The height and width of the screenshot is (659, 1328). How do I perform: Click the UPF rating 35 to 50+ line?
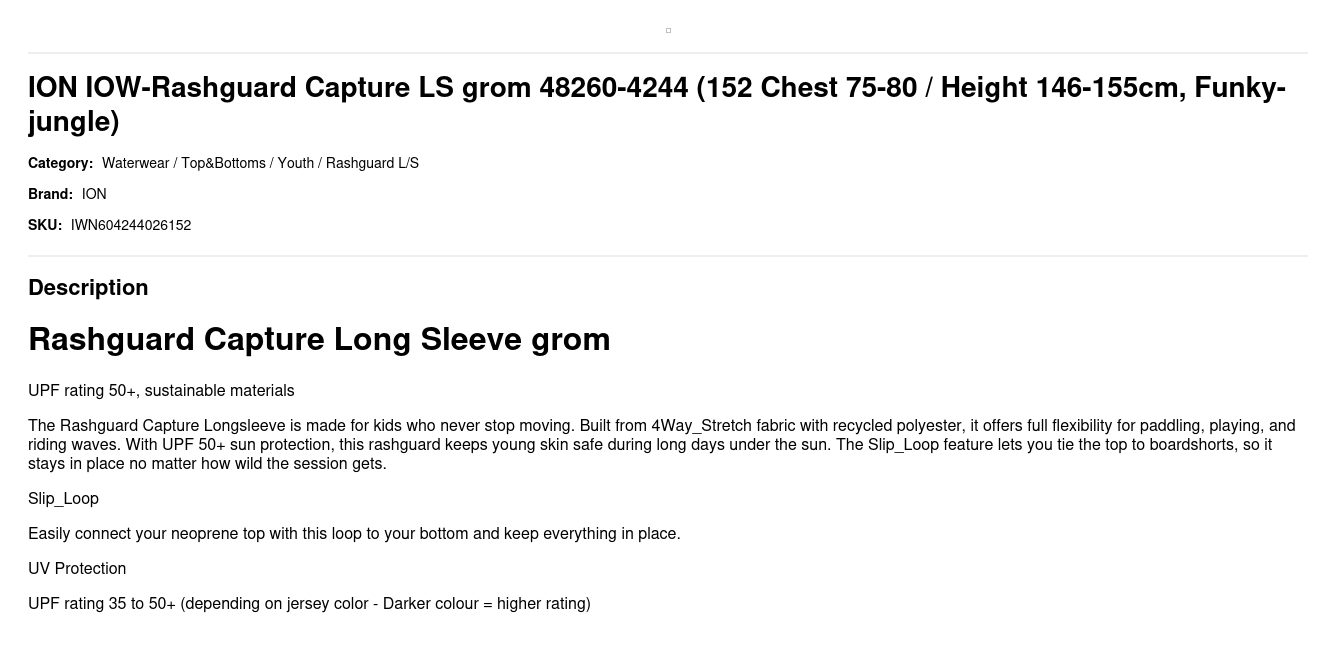[309, 603]
